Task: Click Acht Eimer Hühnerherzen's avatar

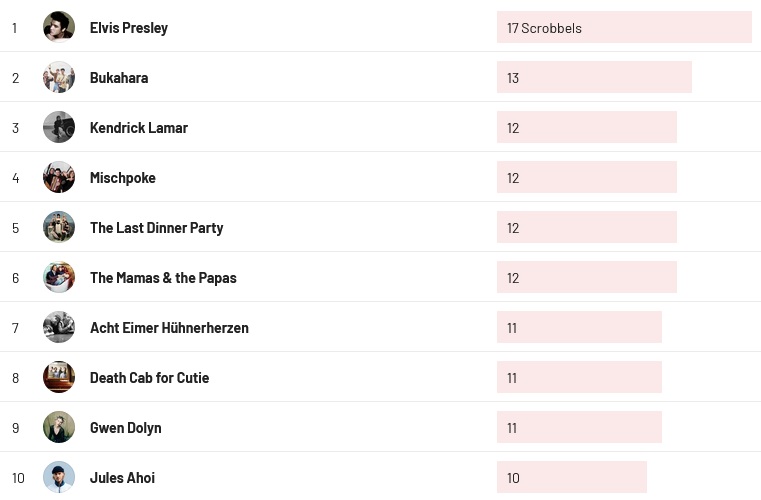Action: tap(59, 327)
